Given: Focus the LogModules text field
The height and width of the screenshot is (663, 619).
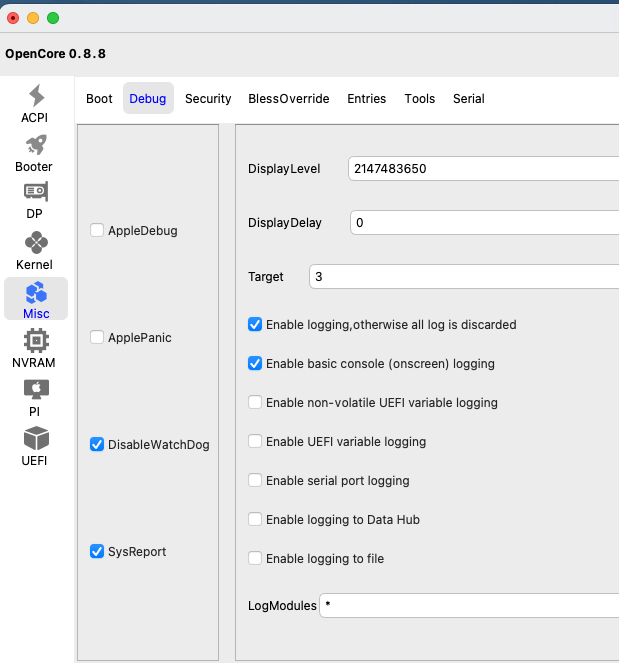Looking at the screenshot, I should [x=468, y=606].
